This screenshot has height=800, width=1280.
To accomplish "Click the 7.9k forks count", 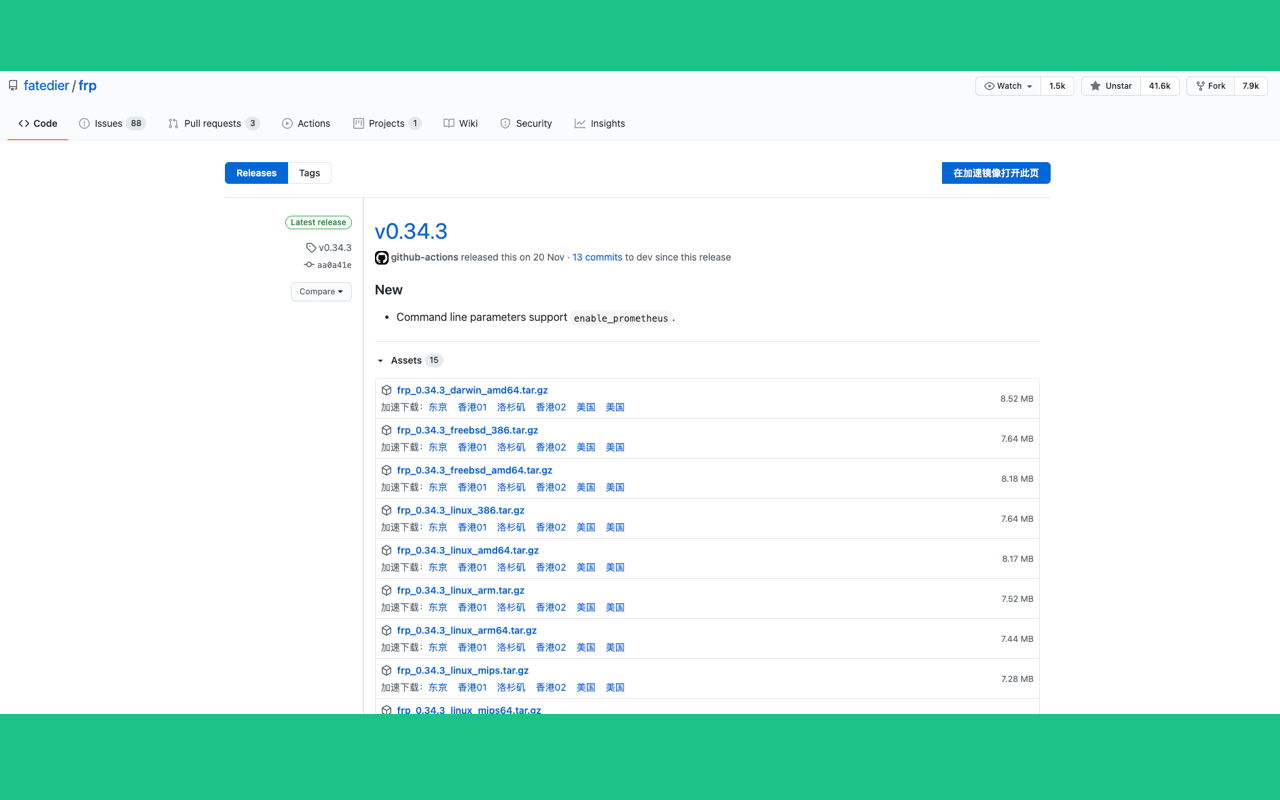I will coord(1251,86).
